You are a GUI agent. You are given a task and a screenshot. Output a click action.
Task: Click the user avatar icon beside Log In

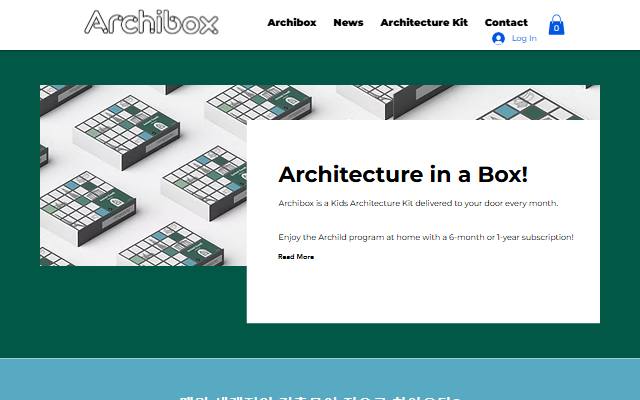click(498, 38)
